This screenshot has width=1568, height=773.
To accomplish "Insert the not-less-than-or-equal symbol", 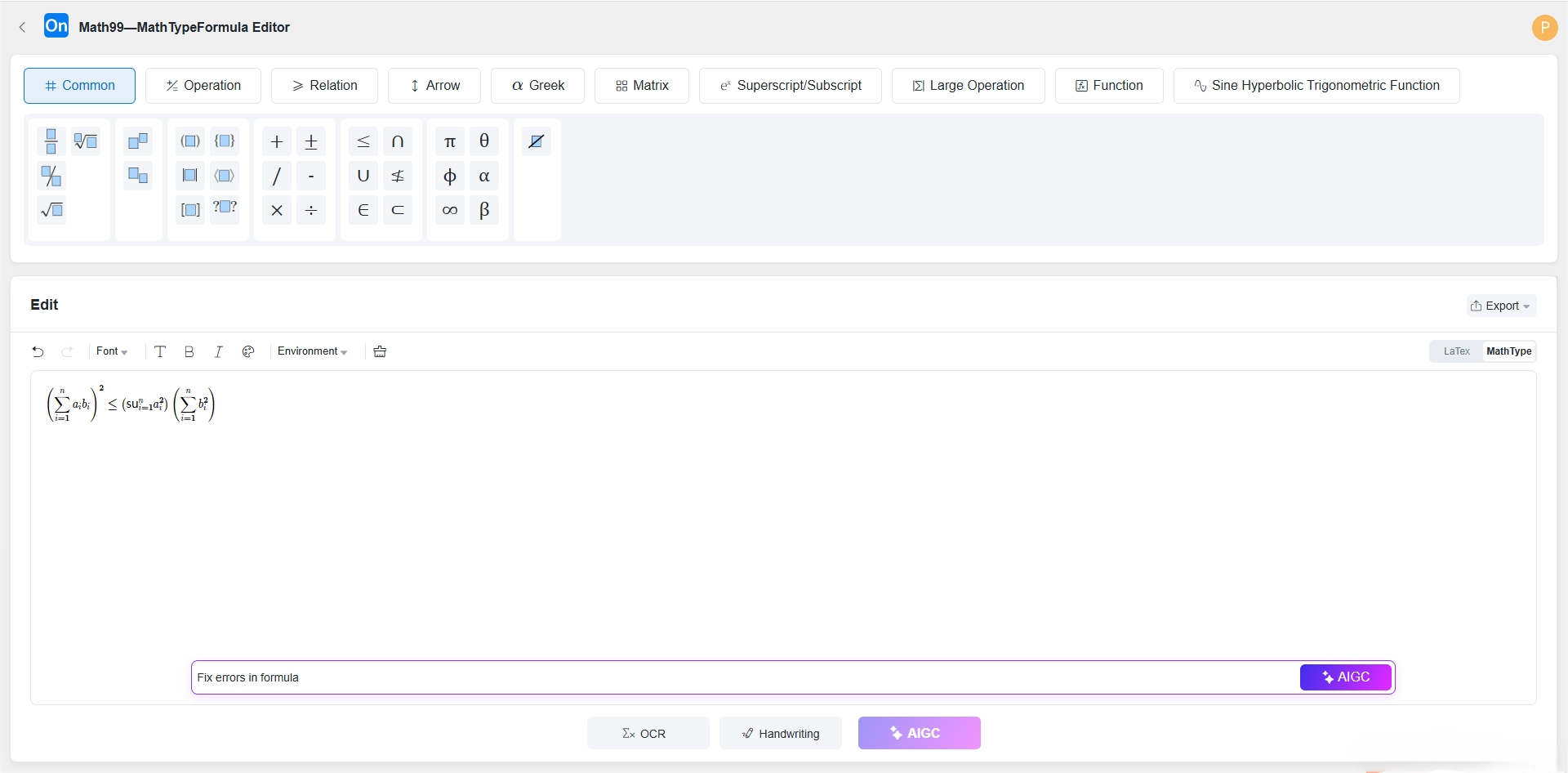I will click(398, 176).
